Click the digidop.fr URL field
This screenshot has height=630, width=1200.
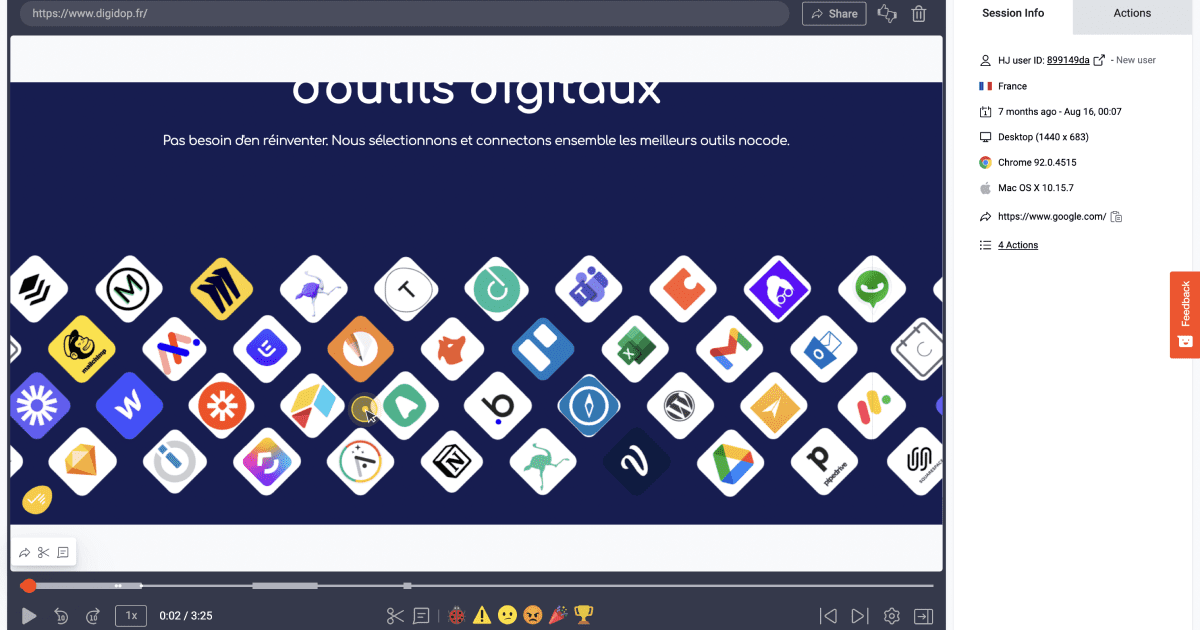click(405, 14)
